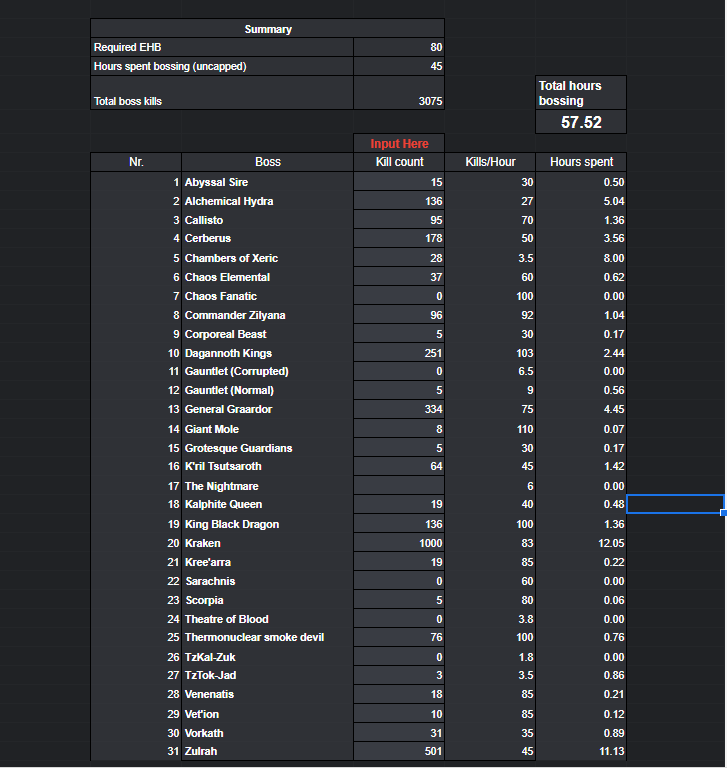Screen dimensions: 727x768
Task: Select the Total hours bossing result 57.52
Action: 581,121
